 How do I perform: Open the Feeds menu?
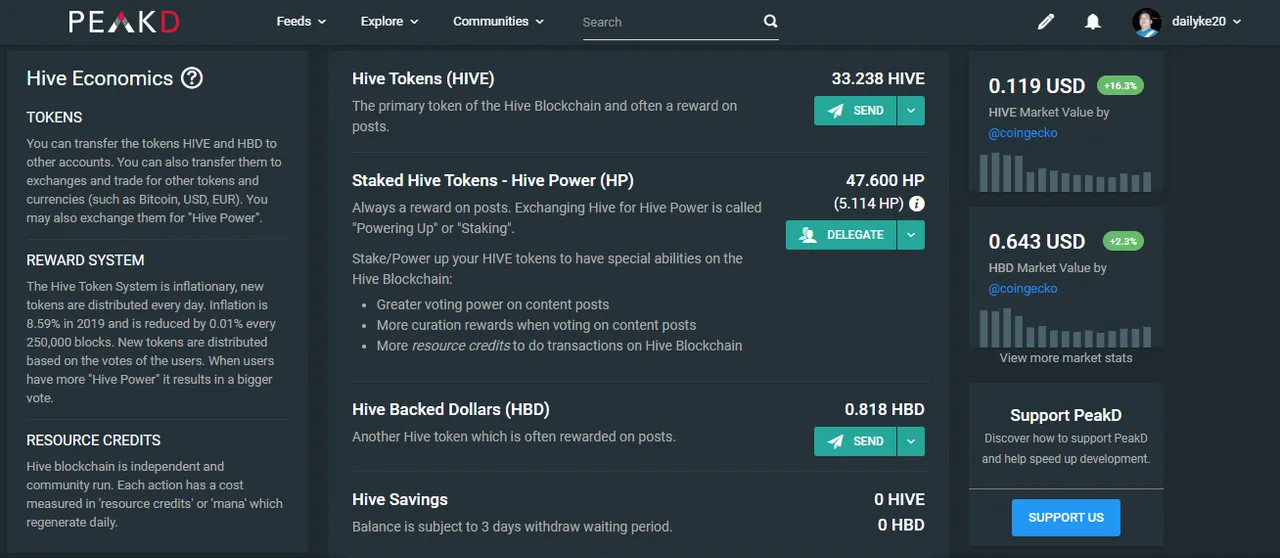tap(301, 21)
